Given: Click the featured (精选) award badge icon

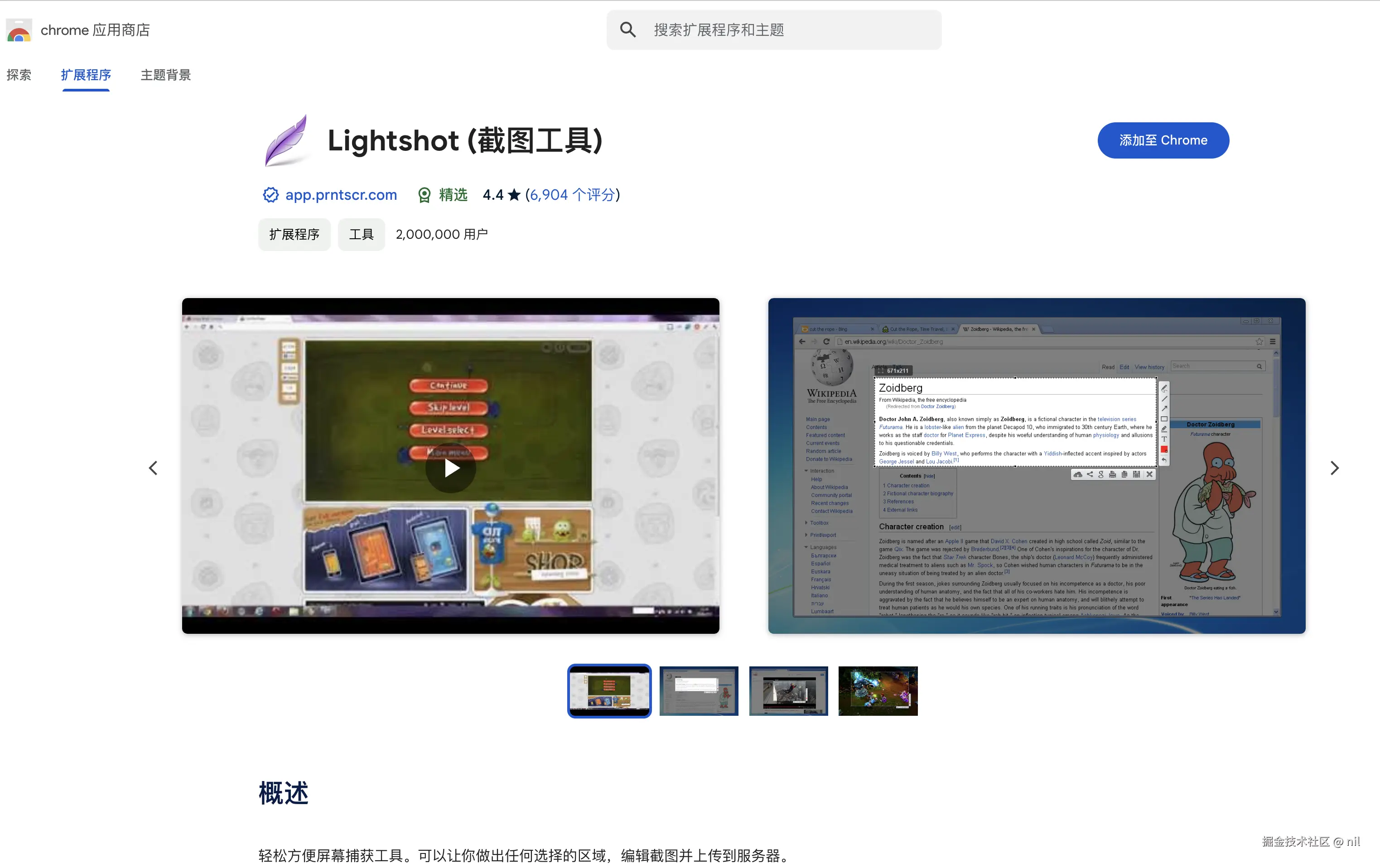Looking at the screenshot, I should click(x=424, y=195).
